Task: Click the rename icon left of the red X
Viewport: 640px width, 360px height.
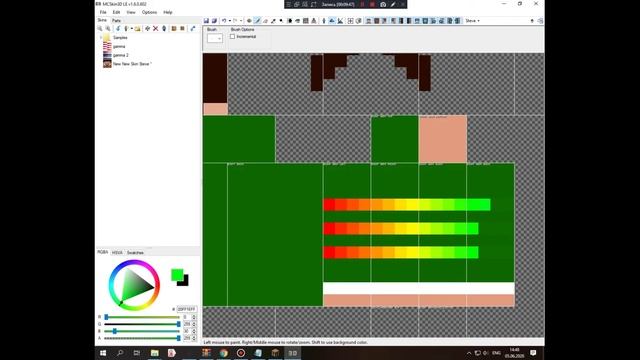Action: 147,29
